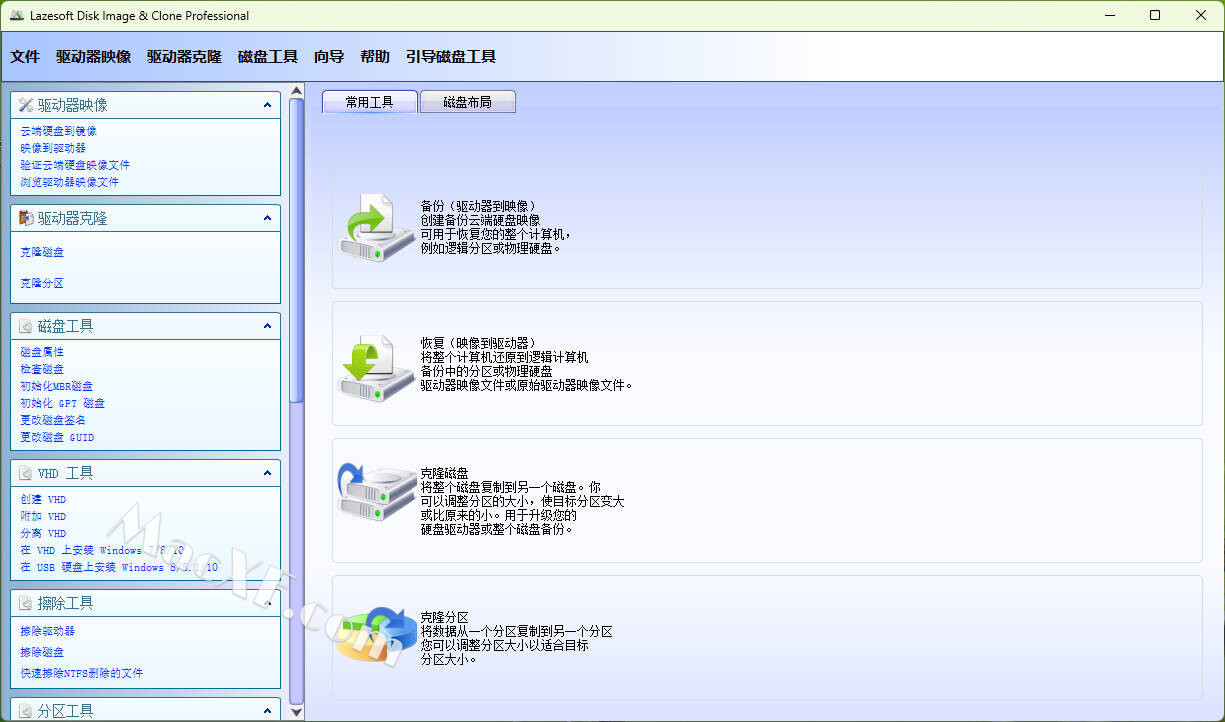Open the 擦除磁盘 link
Image resolution: width=1225 pixels, height=722 pixels.
tap(42, 652)
